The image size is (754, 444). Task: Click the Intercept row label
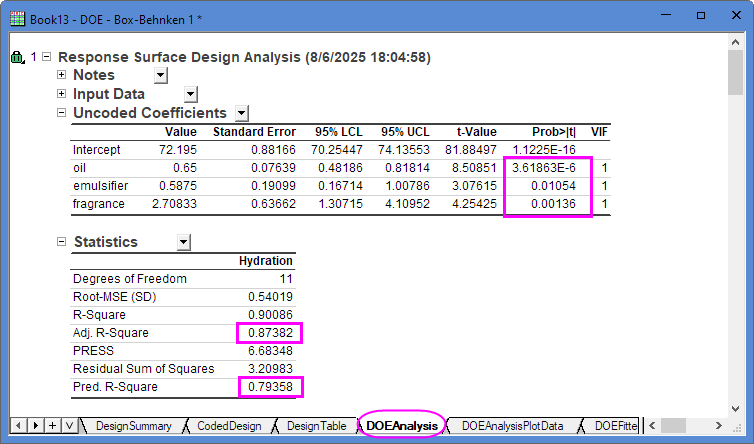tap(97, 150)
